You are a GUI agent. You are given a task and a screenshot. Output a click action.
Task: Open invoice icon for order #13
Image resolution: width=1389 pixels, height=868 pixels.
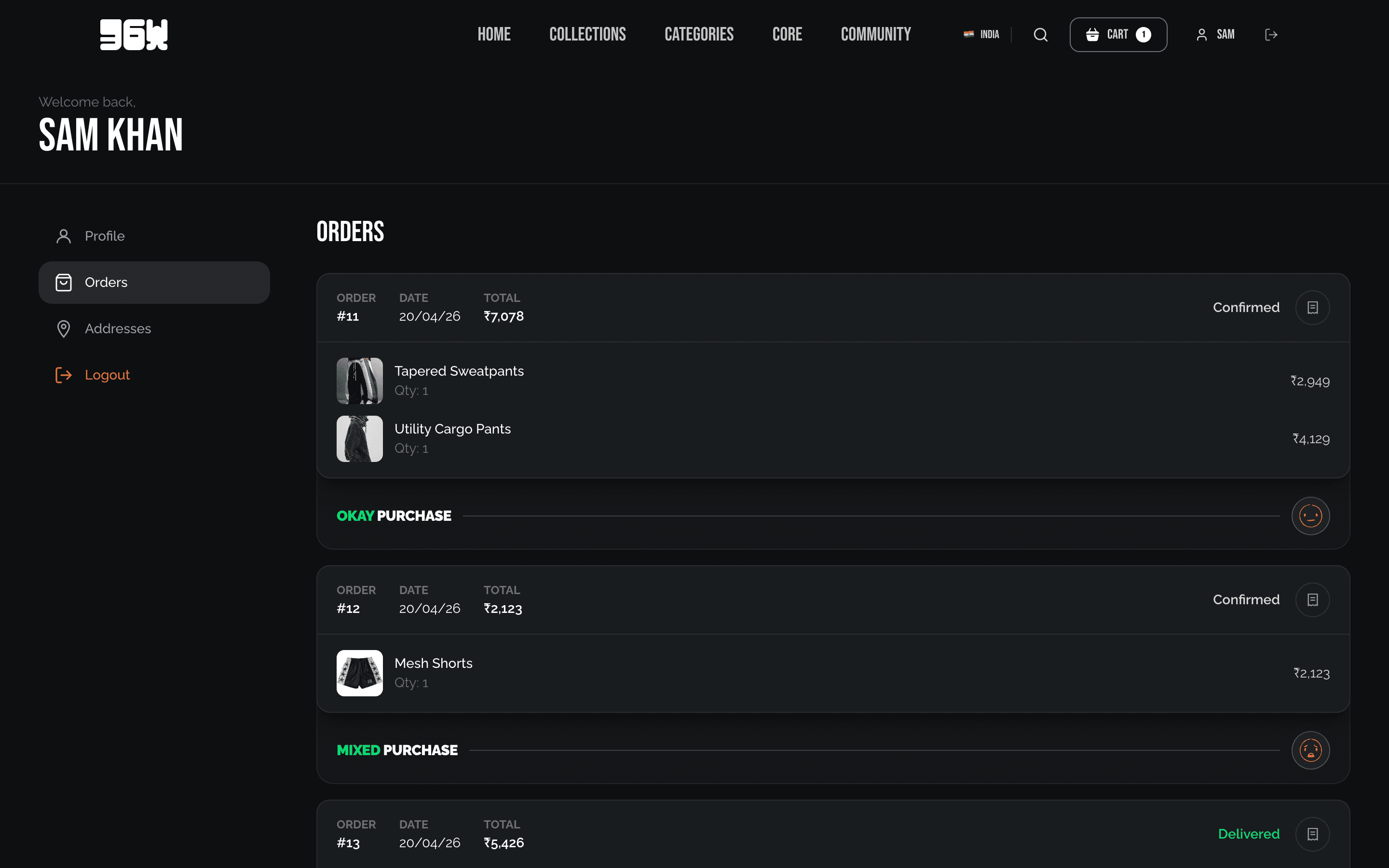(x=1312, y=834)
